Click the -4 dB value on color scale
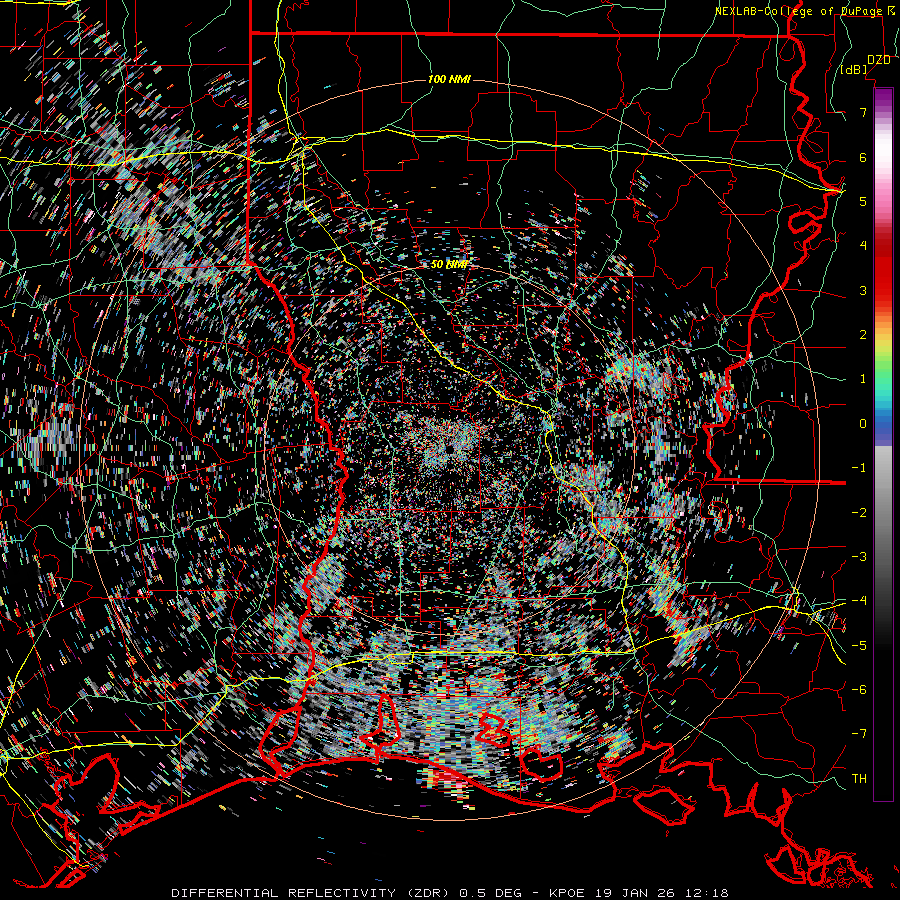 (x=859, y=601)
